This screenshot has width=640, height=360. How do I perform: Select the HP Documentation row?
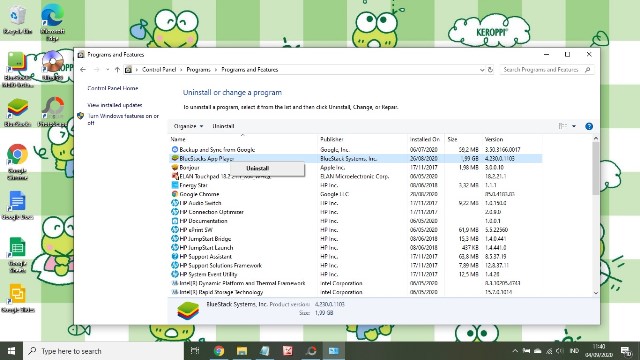pos(356,221)
